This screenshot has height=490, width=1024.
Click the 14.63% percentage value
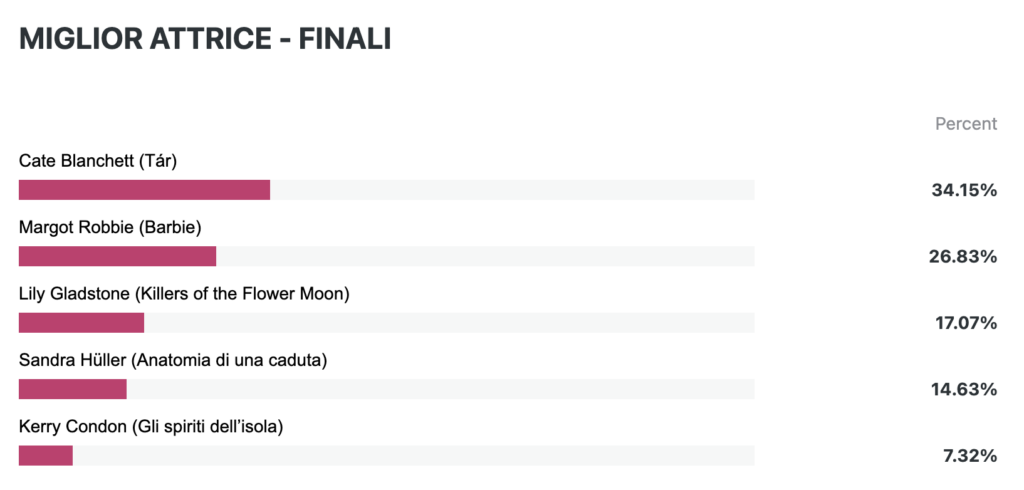[964, 391]
